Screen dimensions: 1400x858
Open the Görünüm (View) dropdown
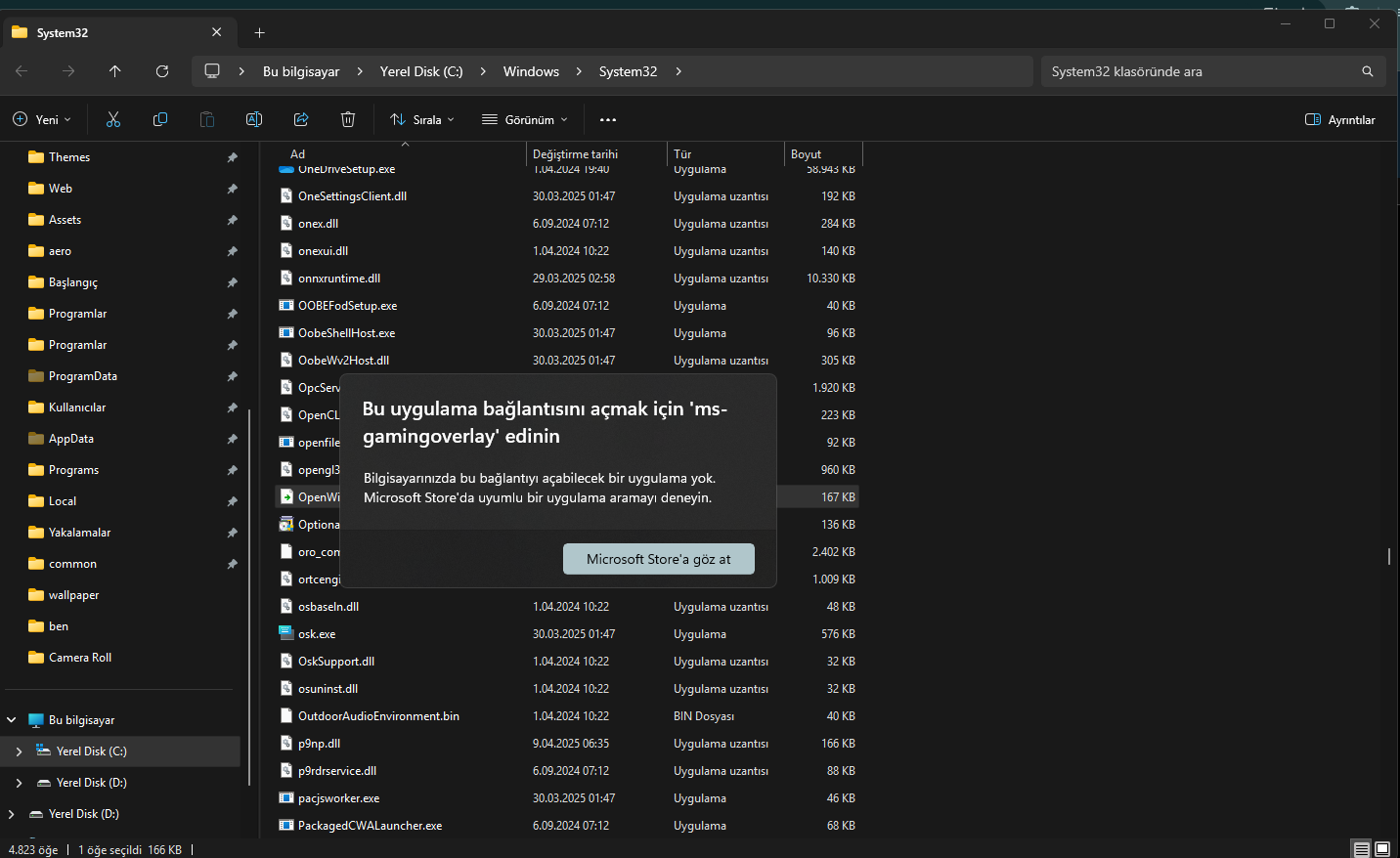point(525,119)
